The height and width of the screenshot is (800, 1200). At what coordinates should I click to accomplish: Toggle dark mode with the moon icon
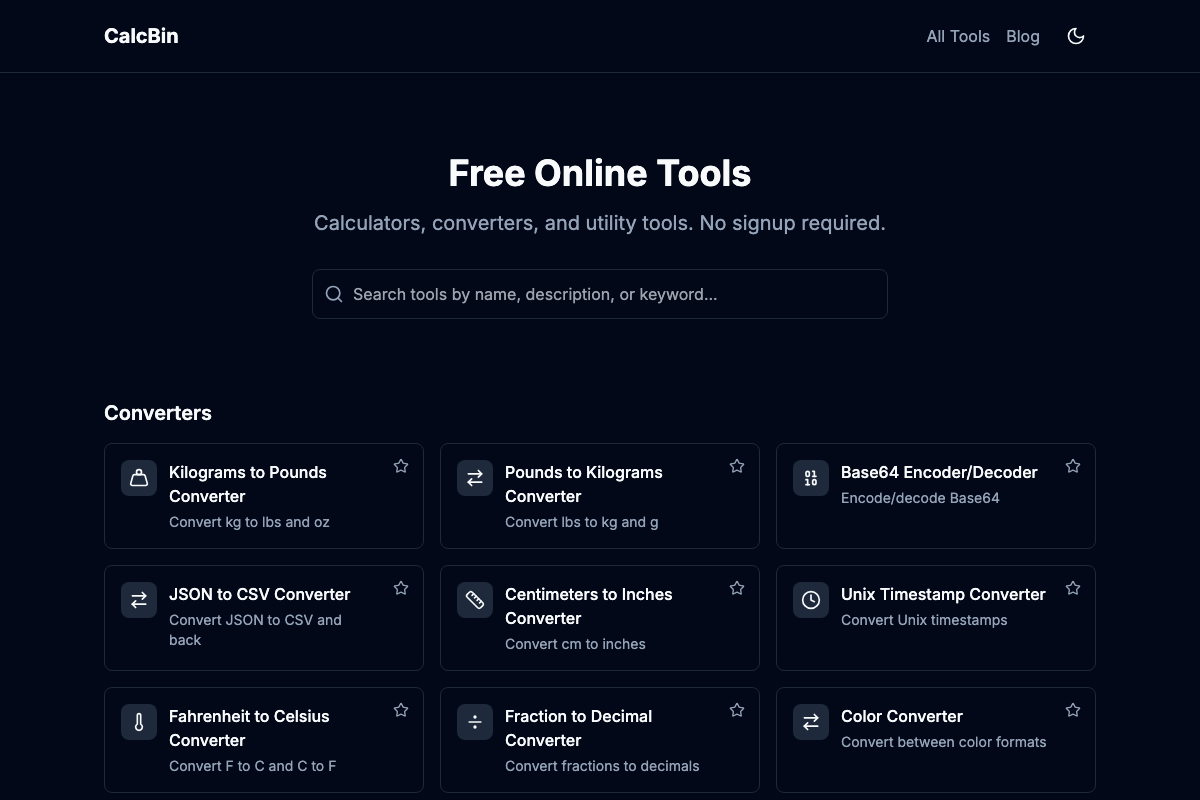pos(1076,36)
